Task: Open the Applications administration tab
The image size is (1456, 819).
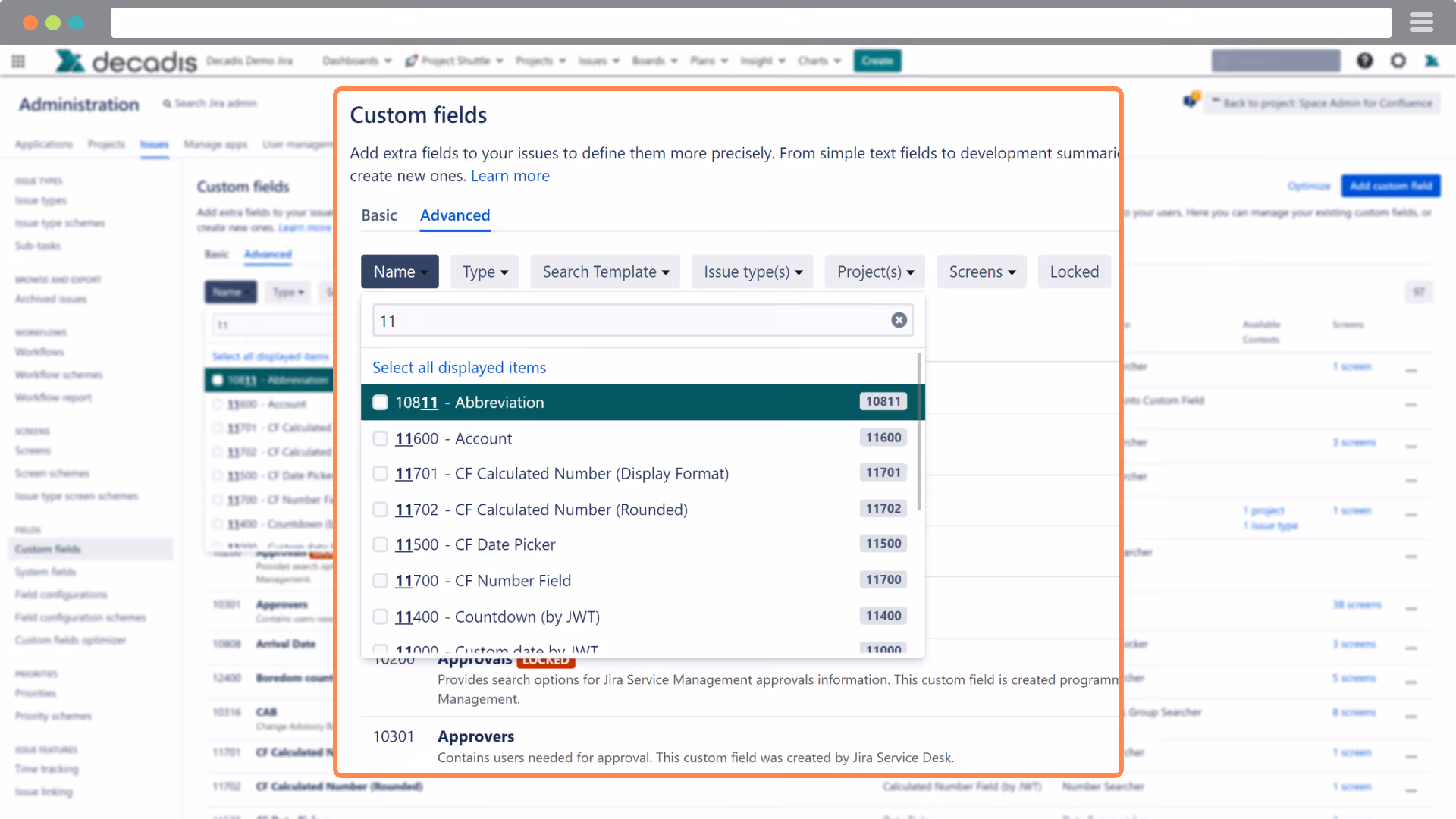Action: 44,144
